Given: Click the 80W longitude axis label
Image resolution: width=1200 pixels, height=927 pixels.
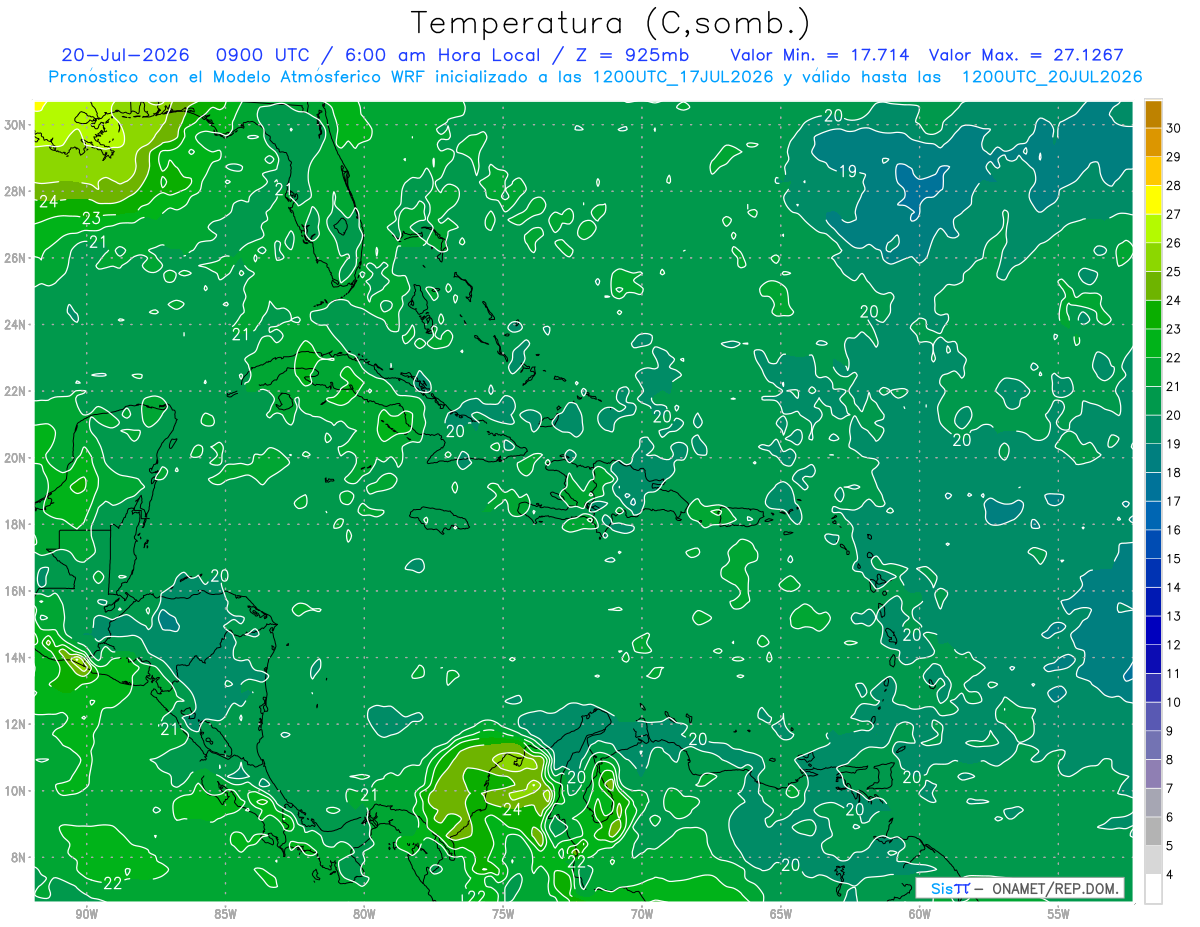Looking at the screenshot, I should [364, 915].
